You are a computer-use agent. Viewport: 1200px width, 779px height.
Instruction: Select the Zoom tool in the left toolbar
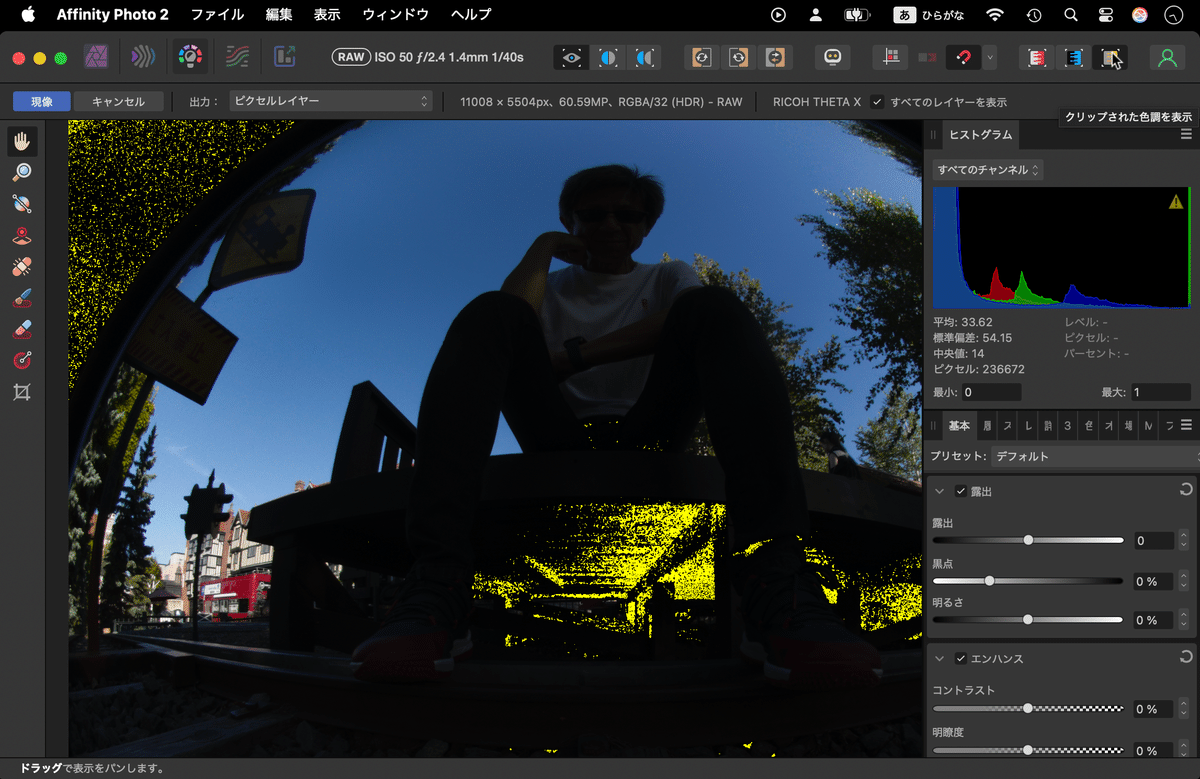pyautogui.click(x=23, y=171)
